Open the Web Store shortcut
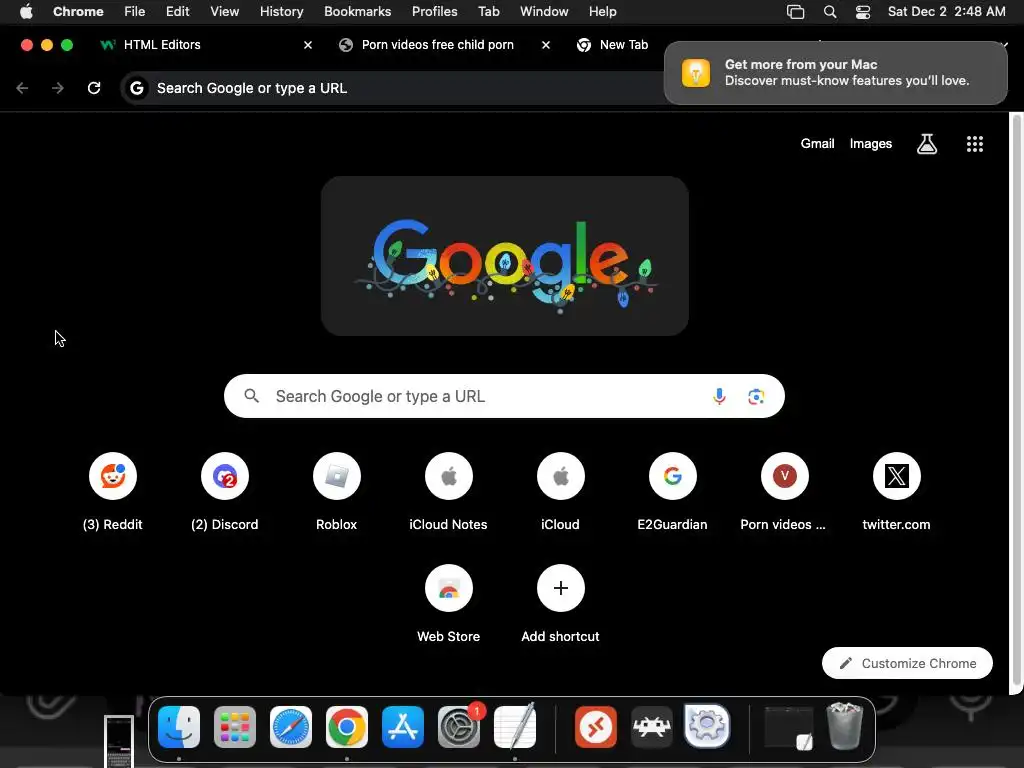 click(449, 588)
